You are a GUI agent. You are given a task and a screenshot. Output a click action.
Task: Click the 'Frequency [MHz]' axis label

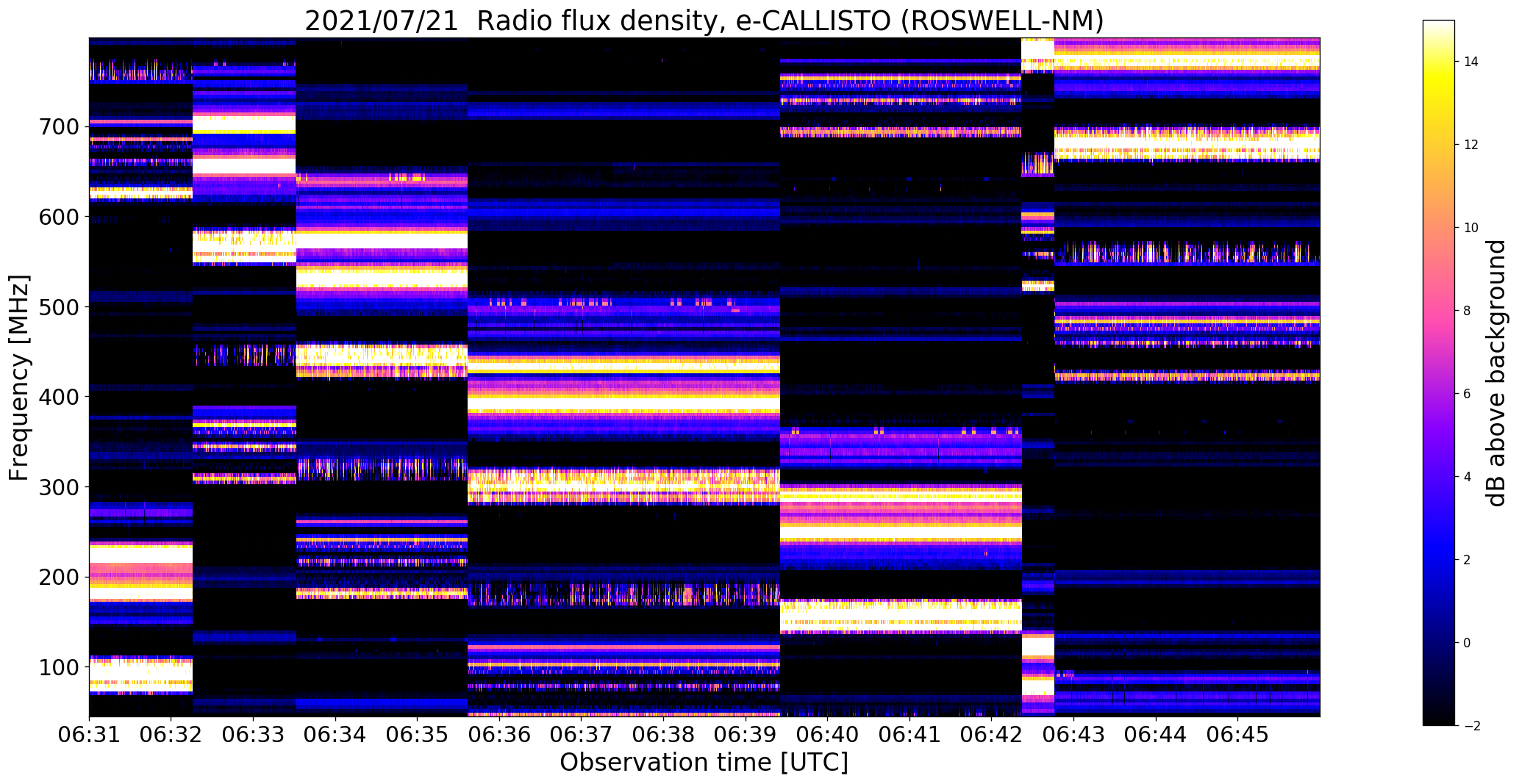click(x=18, y=378)
